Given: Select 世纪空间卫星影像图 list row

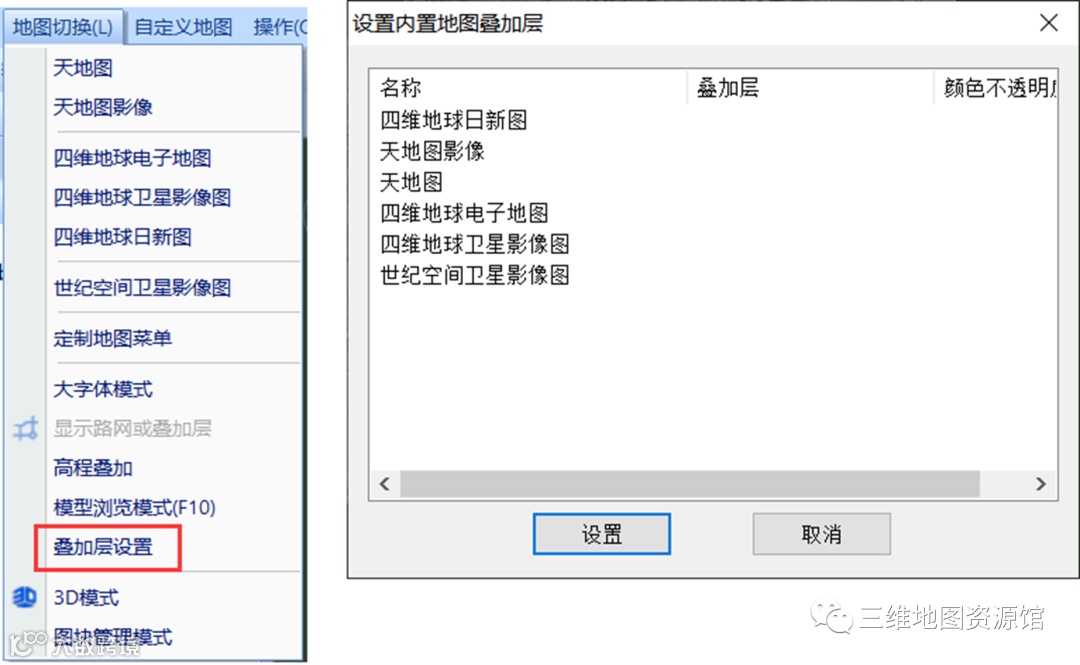Looking at the screenshot, I should (x=713, y=275).
